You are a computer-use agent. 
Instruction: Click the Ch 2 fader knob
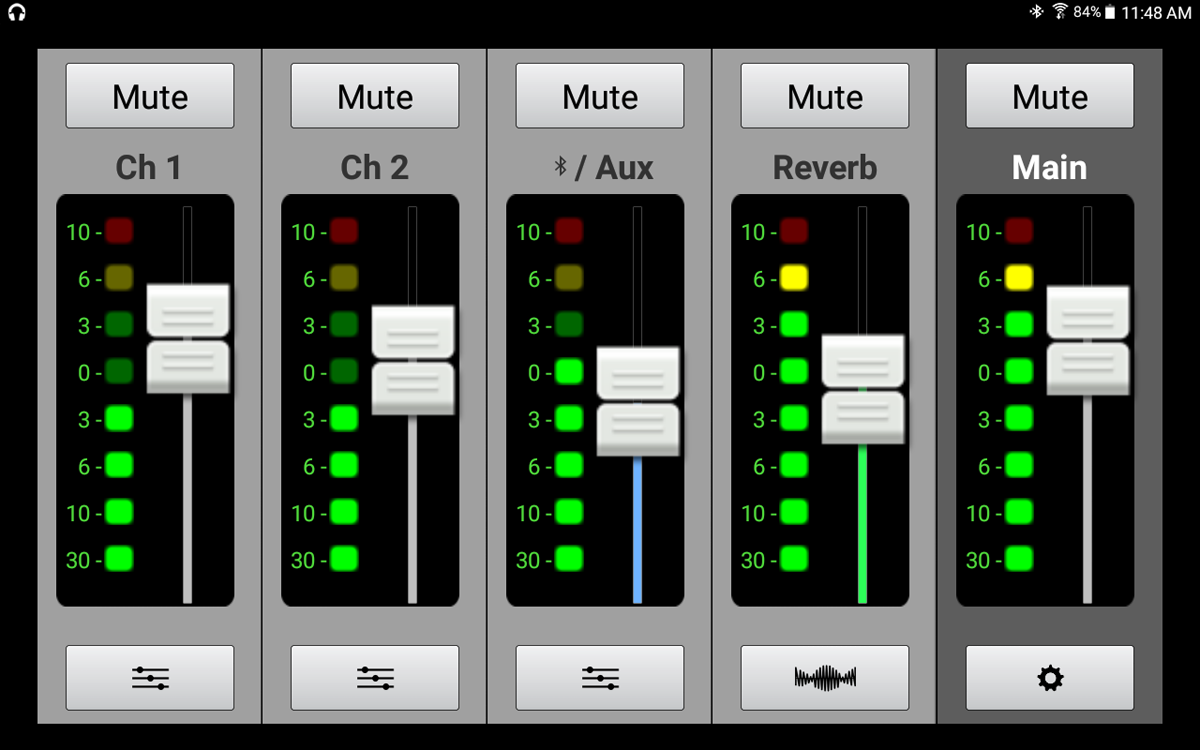[413, 360]
